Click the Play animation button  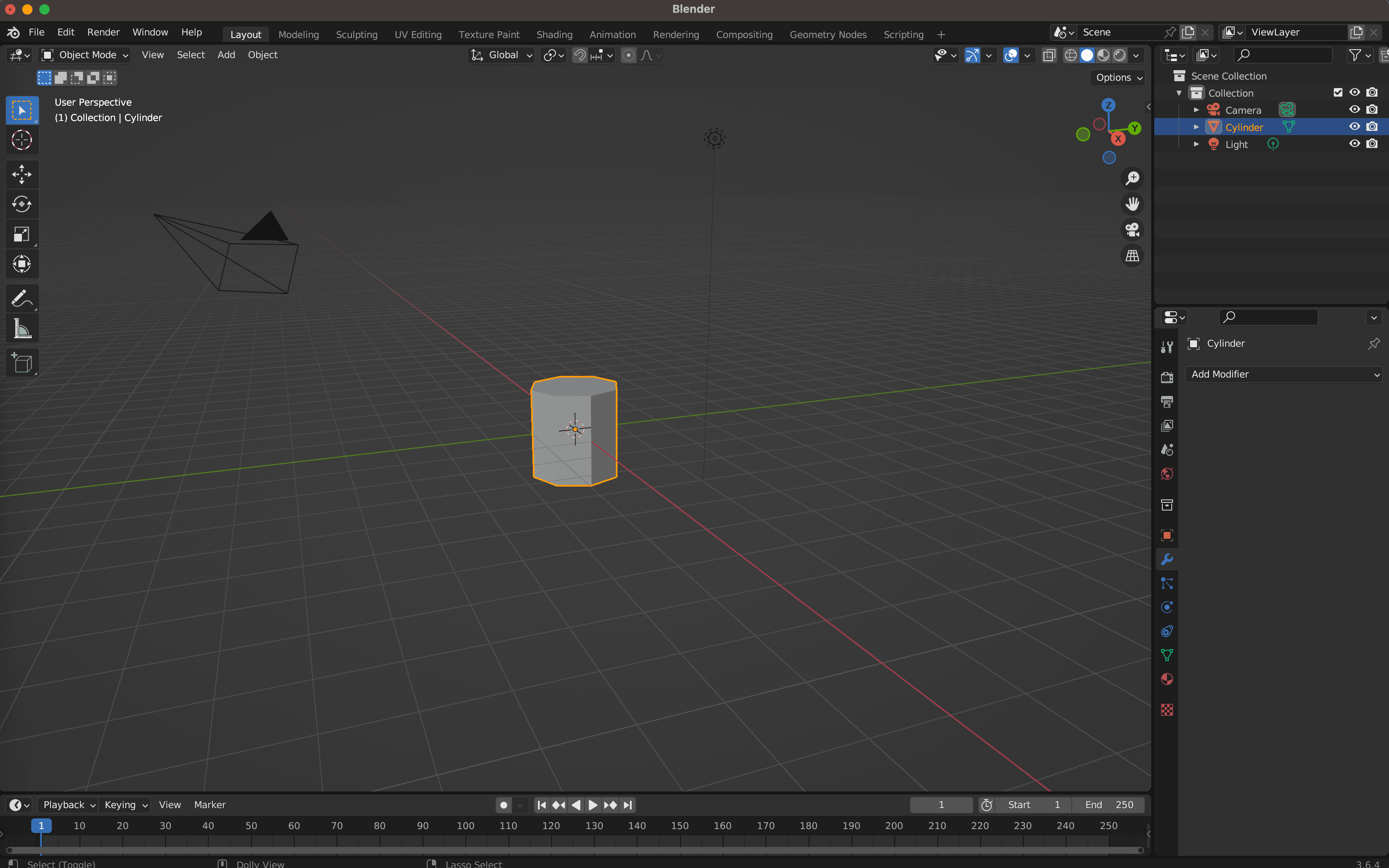[593, 805]
